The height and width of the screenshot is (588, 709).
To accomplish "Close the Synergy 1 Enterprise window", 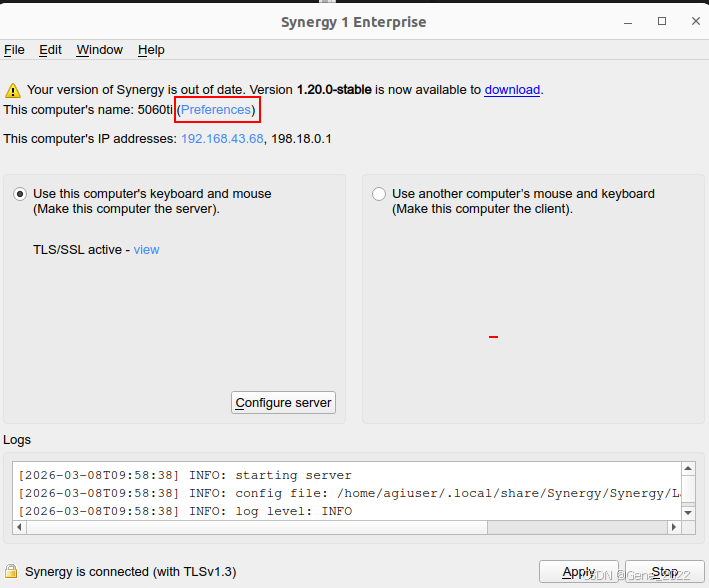I will 696,21.
